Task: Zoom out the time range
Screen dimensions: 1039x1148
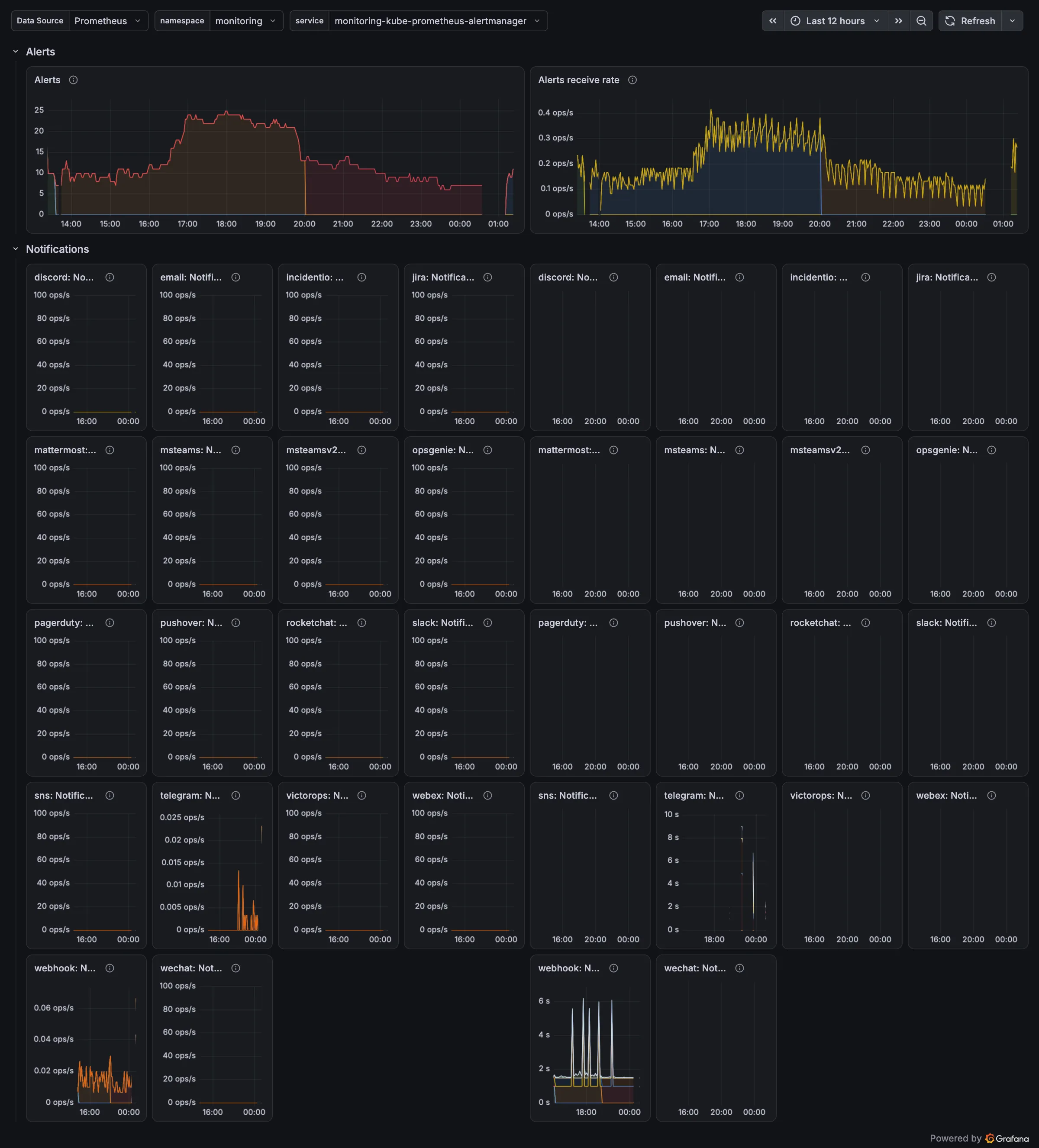Action: tap(921, 21)
